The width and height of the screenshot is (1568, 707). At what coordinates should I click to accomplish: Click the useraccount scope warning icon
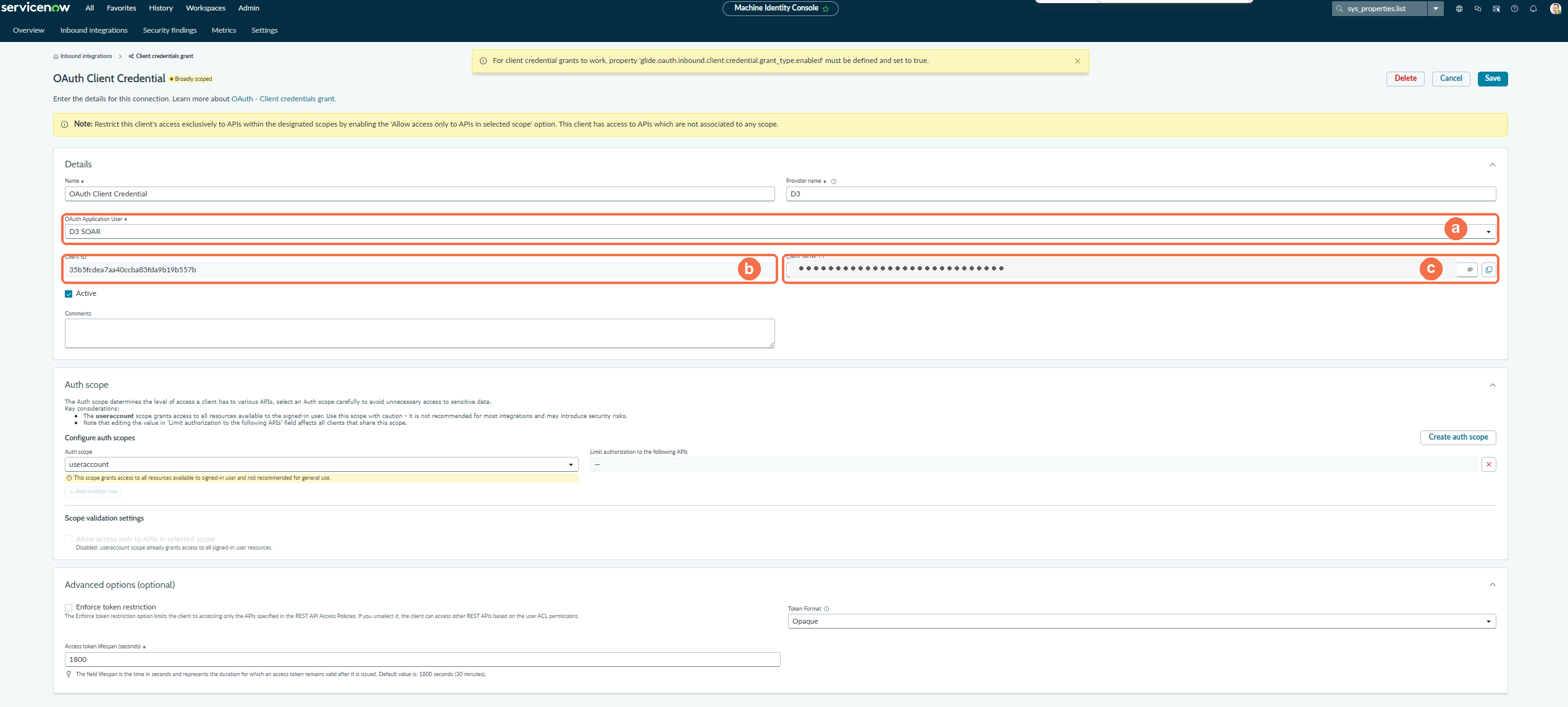pos(69,478)
